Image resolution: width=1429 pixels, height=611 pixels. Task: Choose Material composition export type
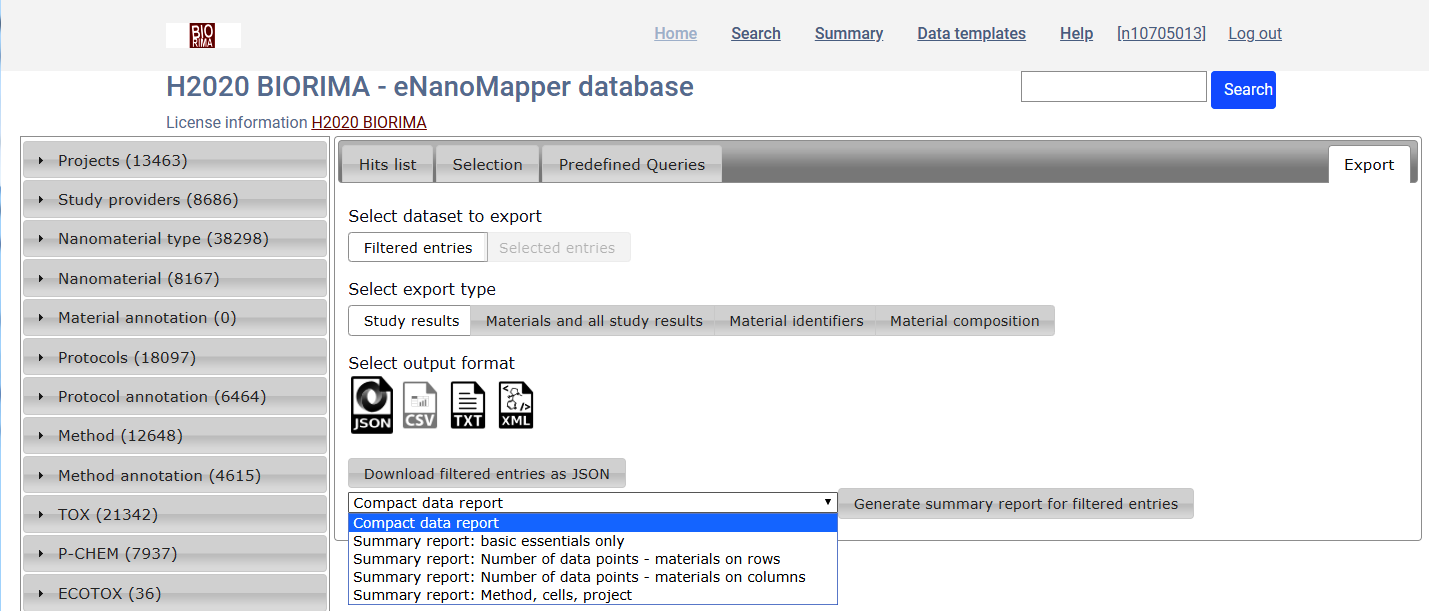(x=964, y=320)
